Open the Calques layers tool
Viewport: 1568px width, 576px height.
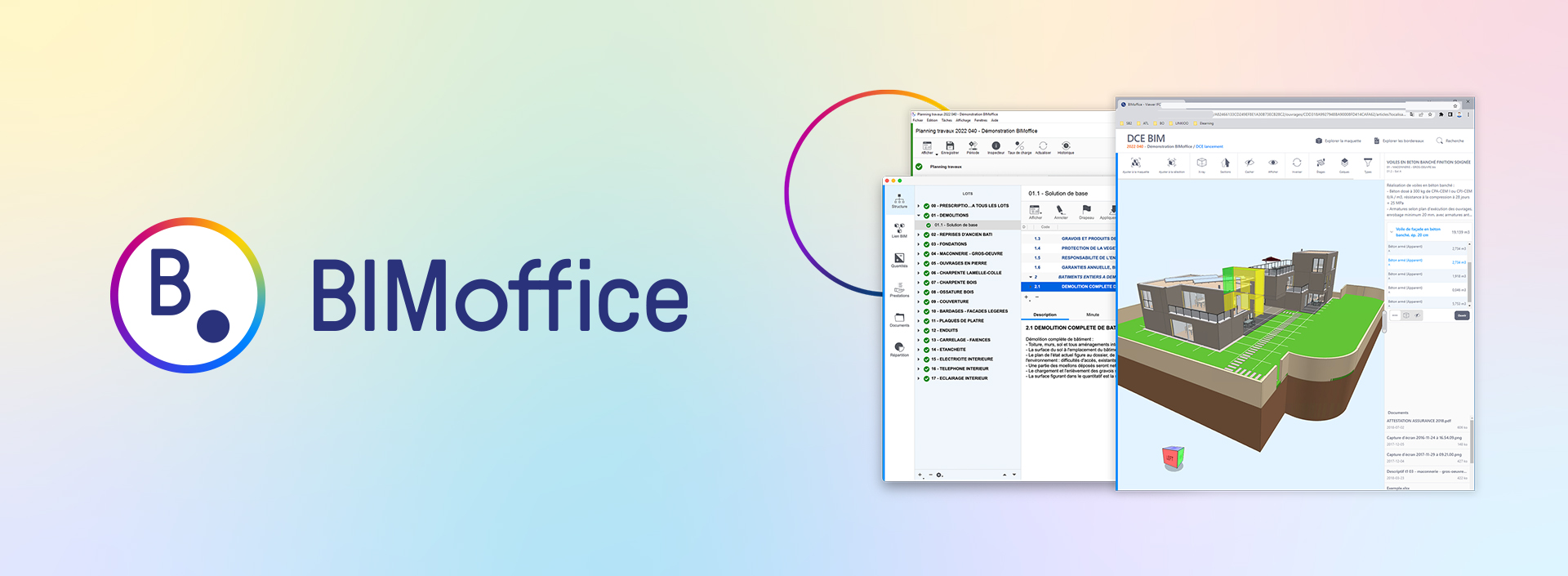(x=1344, y=165)
